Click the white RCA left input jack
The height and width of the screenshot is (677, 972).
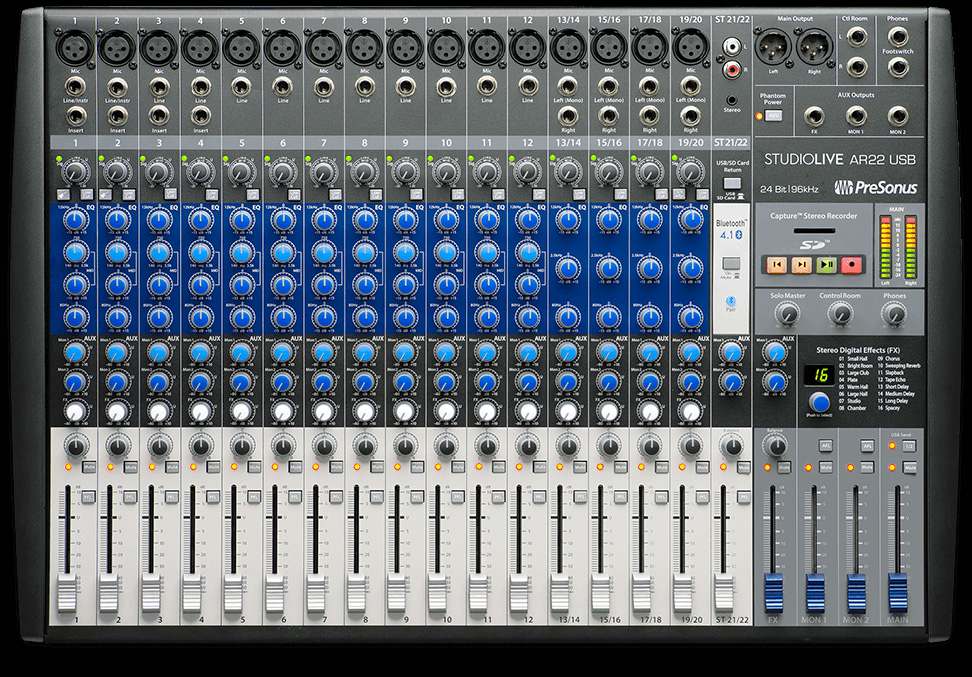(x=732, y=45)
